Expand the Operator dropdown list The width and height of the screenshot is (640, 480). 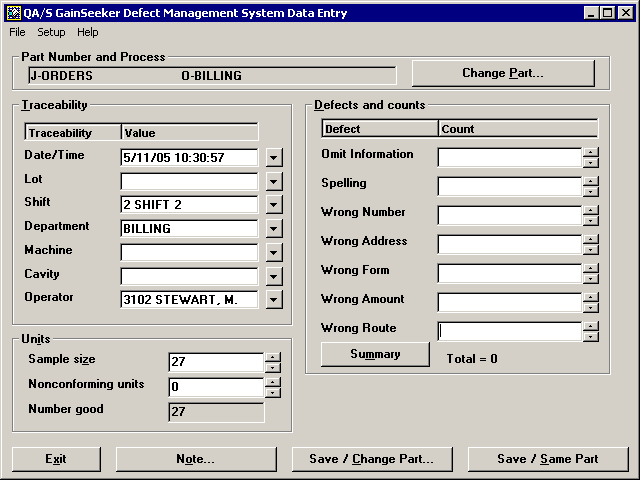point(274,299)
